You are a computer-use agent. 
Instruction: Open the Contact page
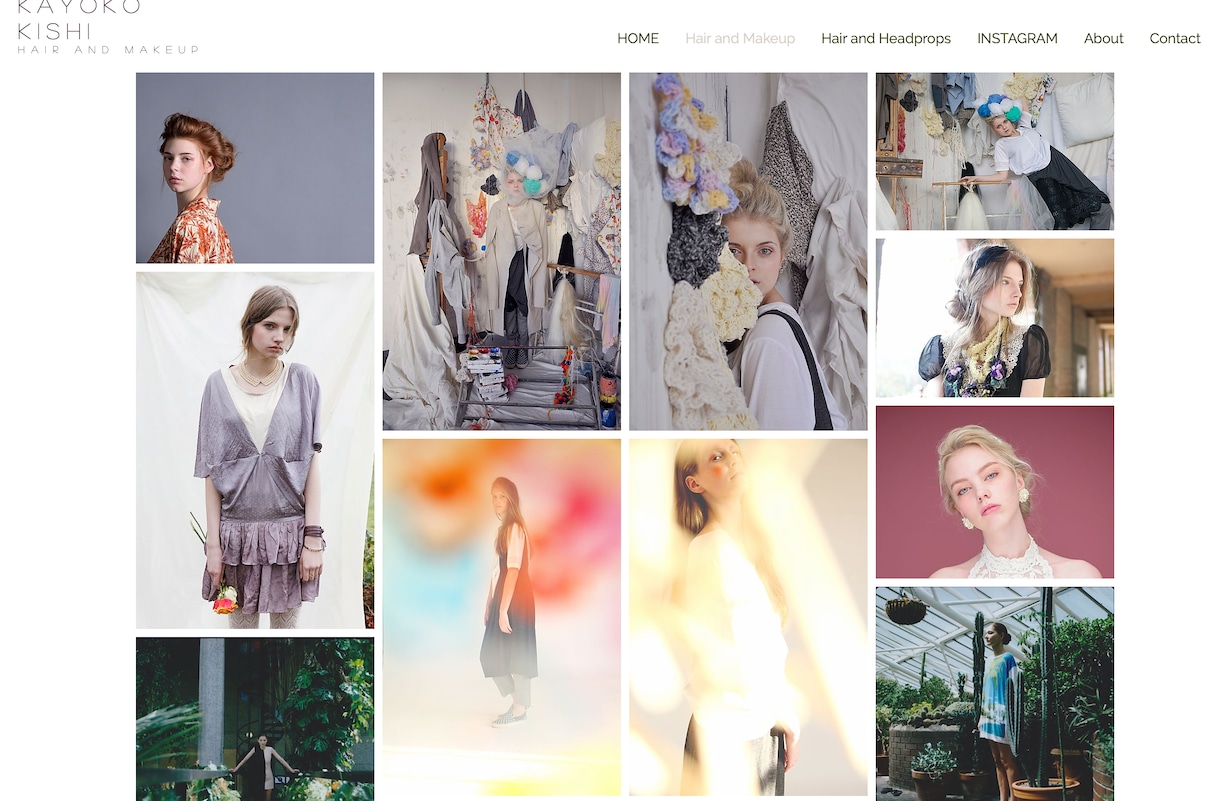1175,38
